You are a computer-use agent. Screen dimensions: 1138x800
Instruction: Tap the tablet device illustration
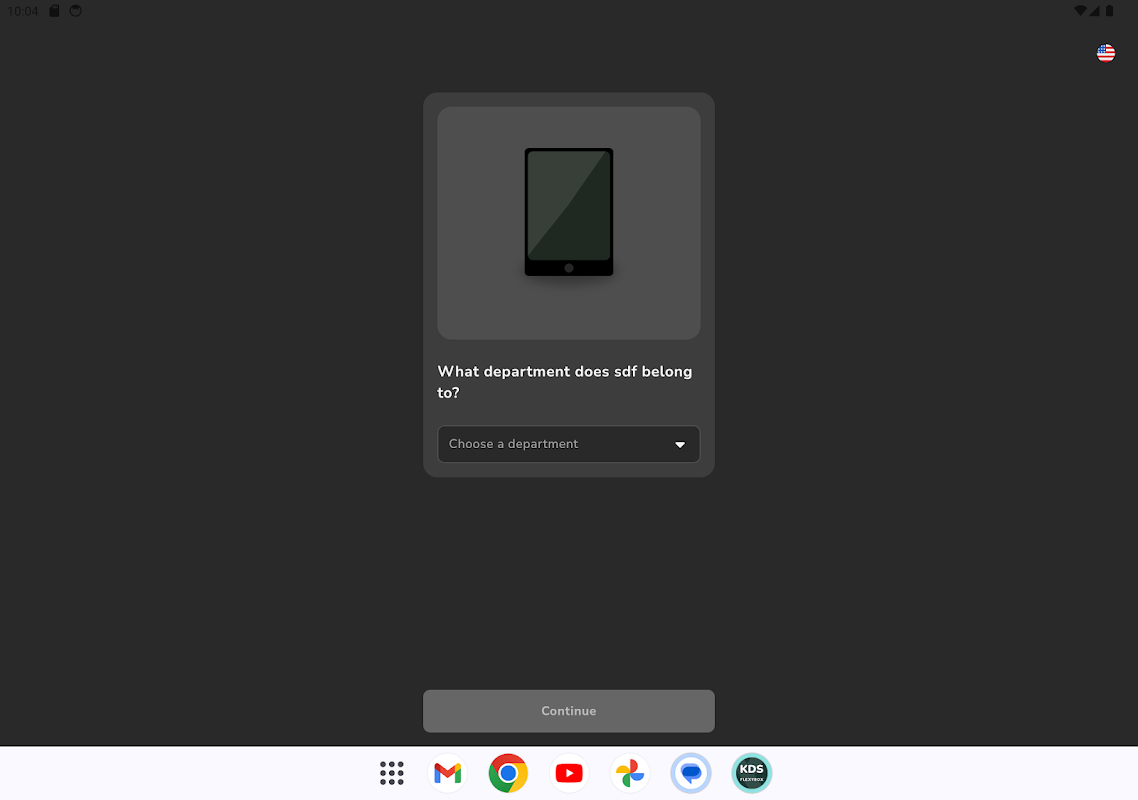(568, 212)
